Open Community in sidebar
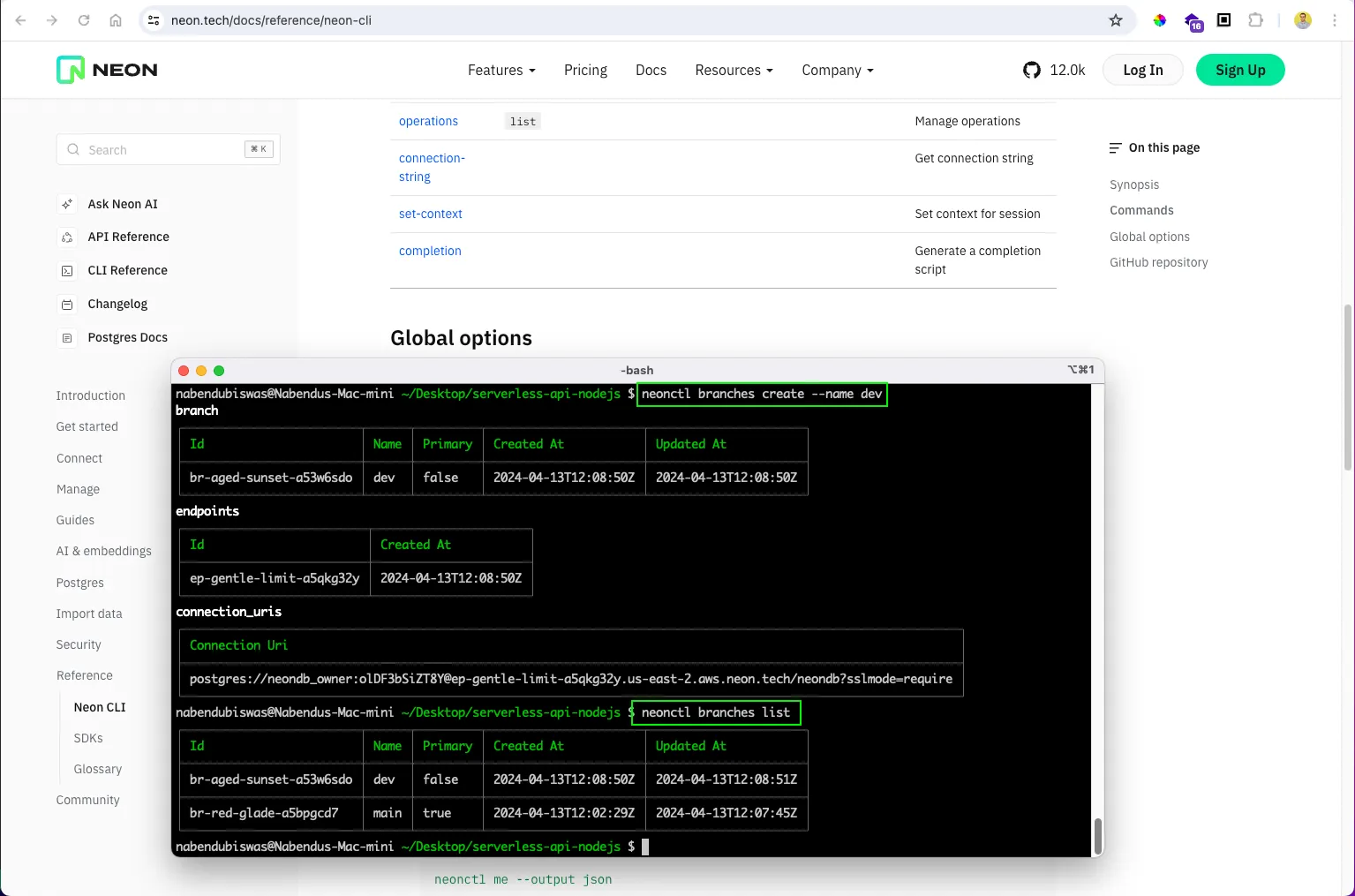Image resolution: width=1355 pixels, height=896 pixels. [88, 800]
